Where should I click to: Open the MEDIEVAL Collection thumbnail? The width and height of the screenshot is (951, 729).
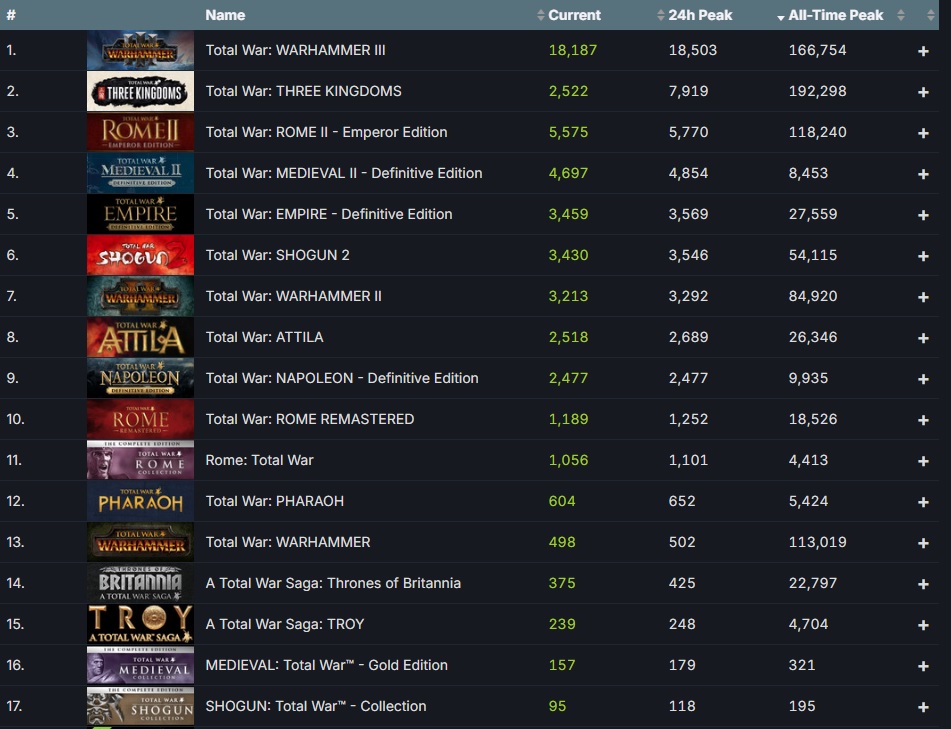pyautogui.click(x=140, y=665)
